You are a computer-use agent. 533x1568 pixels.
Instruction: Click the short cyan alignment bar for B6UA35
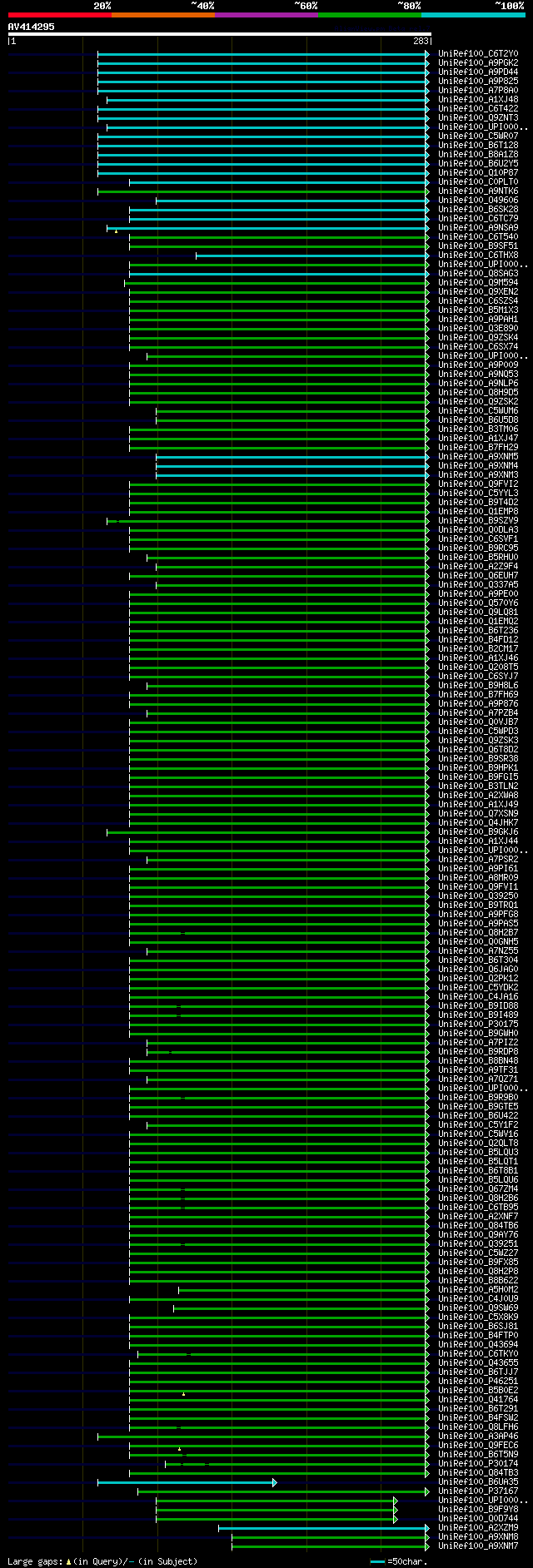click(187, 1482)
